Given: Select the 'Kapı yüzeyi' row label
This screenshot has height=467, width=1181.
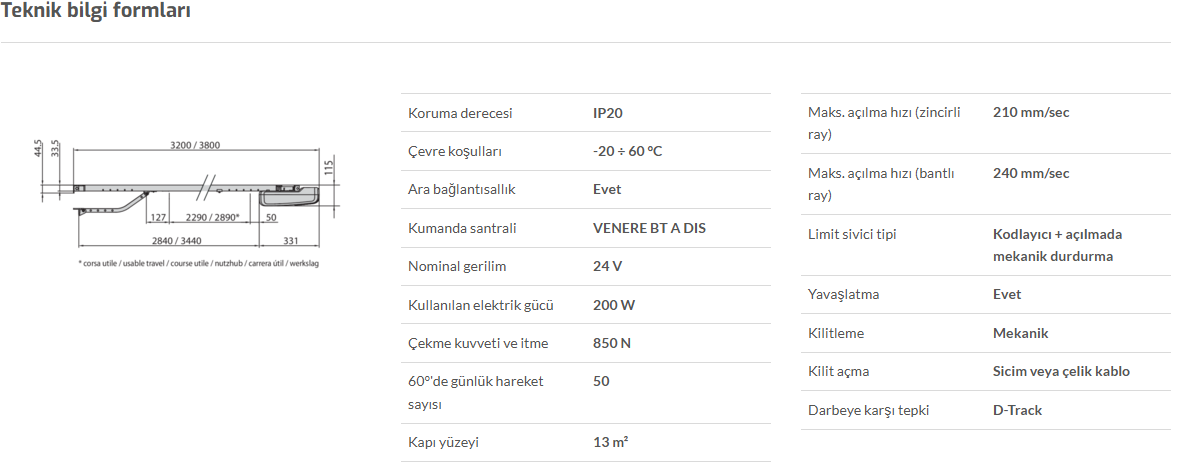Looking at the screenshot, I should (x=443, y=442).
